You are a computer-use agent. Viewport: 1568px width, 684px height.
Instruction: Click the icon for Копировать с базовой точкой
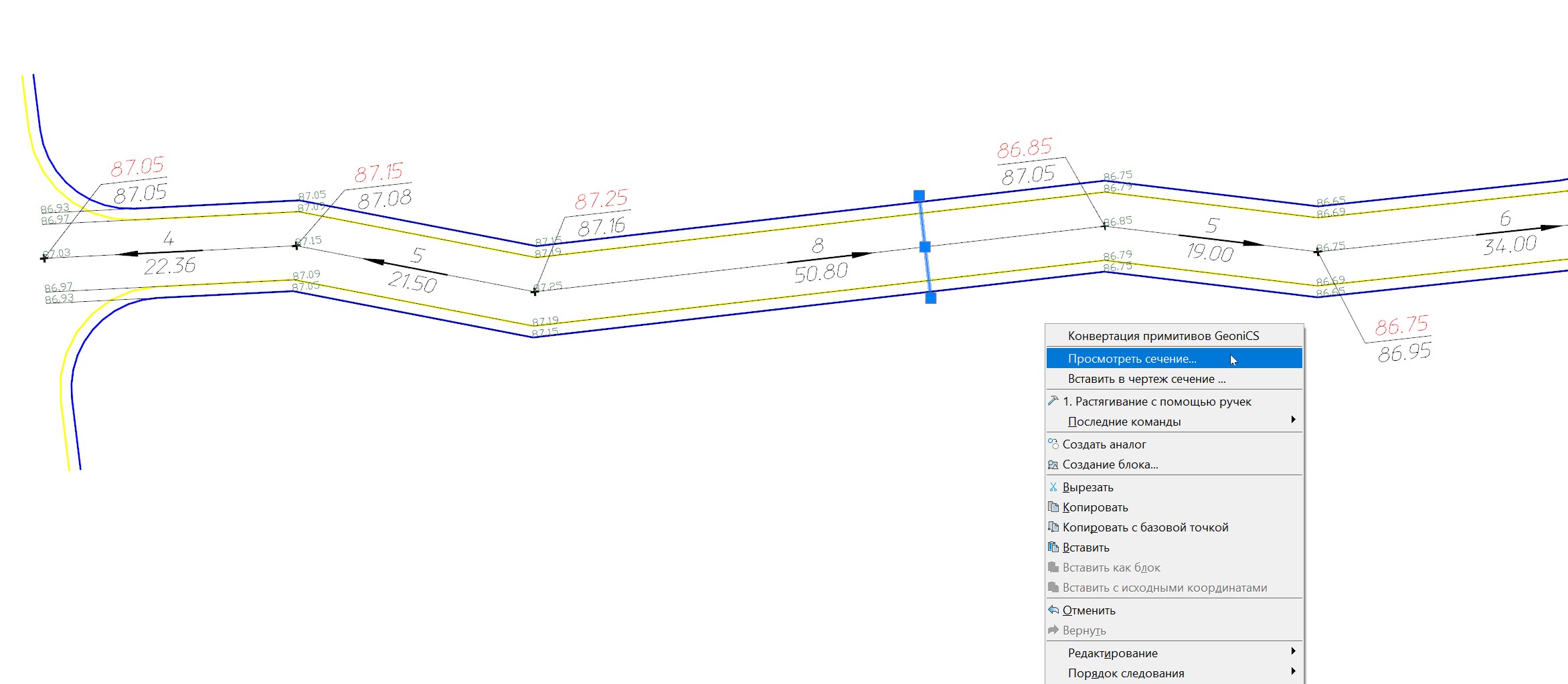[1053, 527]
